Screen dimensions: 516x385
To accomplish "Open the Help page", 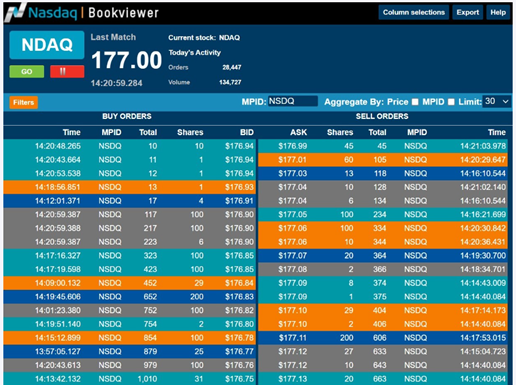I will (x=498, y=12).
